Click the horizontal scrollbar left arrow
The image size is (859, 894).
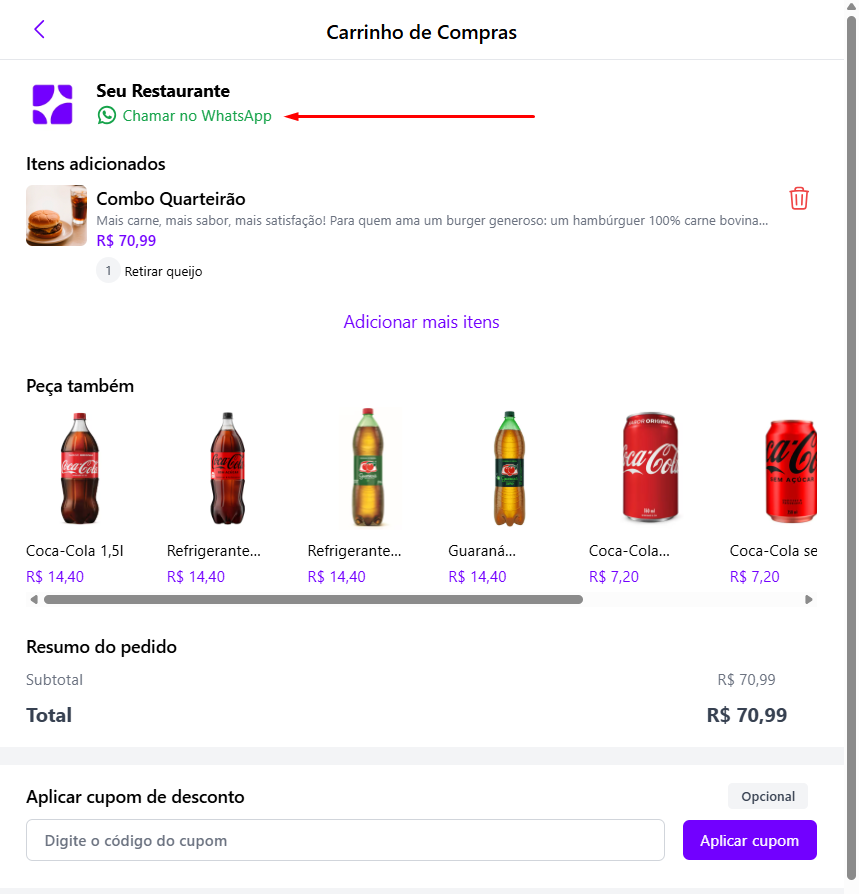[x=34, y=600]
